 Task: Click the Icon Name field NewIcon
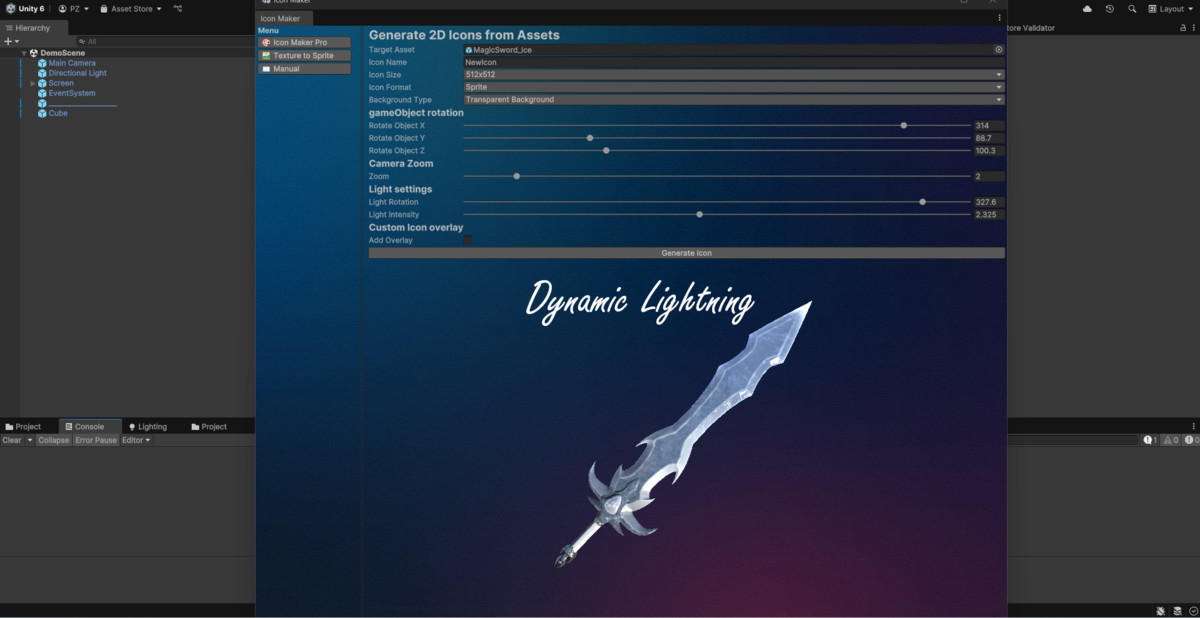pyautogui.click(x=734, y=62)
